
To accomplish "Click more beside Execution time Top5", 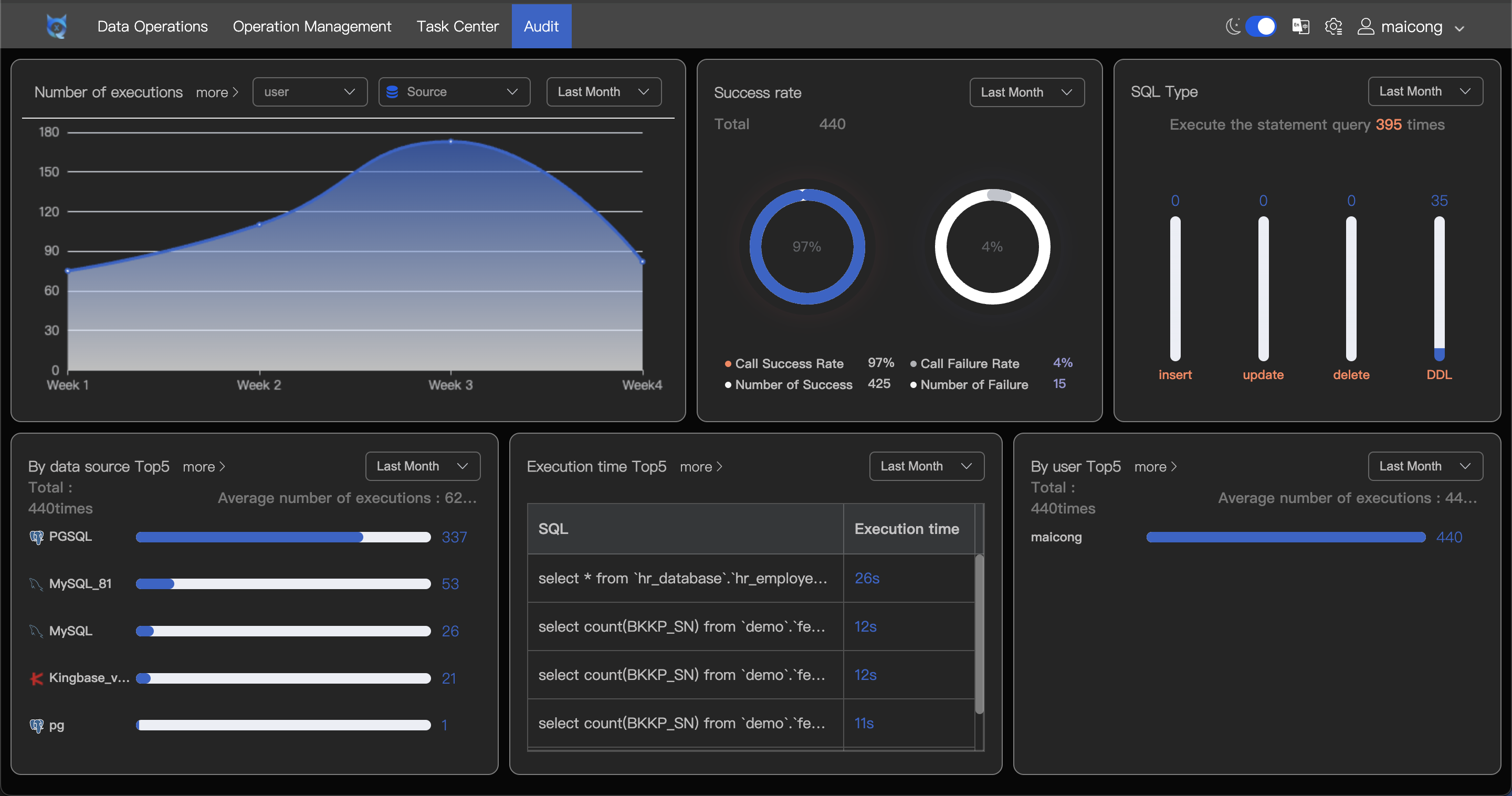I will (700, 467).
